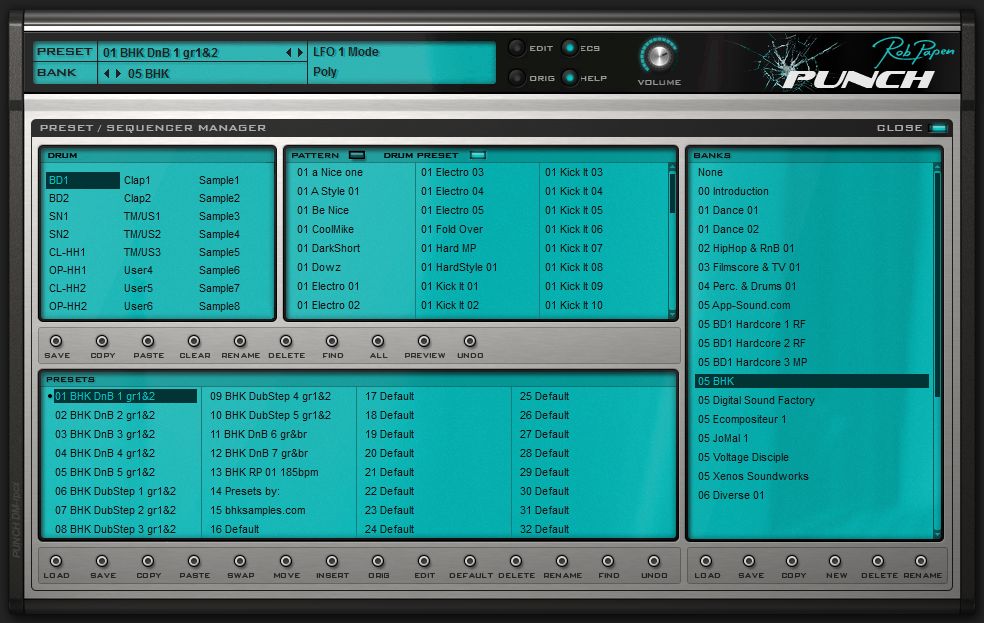Screen dimensions: 984x623
Task: Select preset 06 BHK DubStep 1 gr1&2
Action: pyautogui.click(x=115, y=491)
